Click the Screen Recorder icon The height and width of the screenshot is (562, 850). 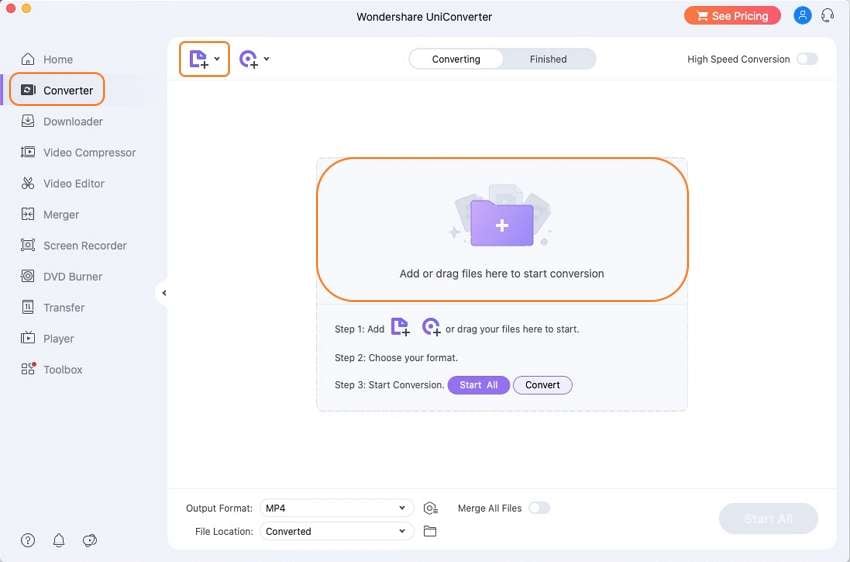click(28, 245)
